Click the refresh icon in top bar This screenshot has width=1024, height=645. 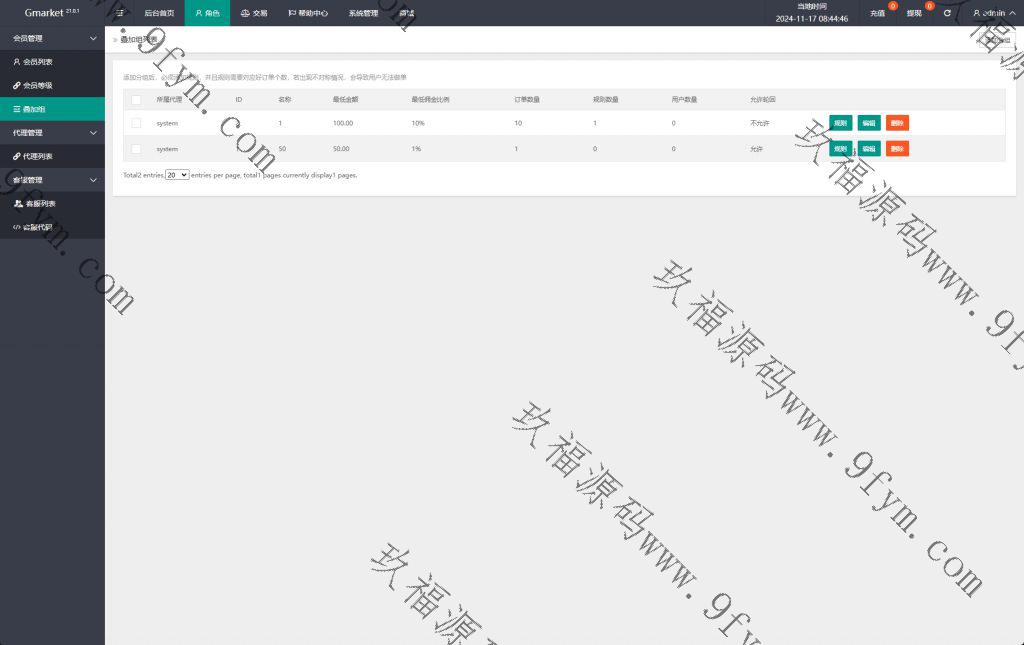[x=947, y=13]
